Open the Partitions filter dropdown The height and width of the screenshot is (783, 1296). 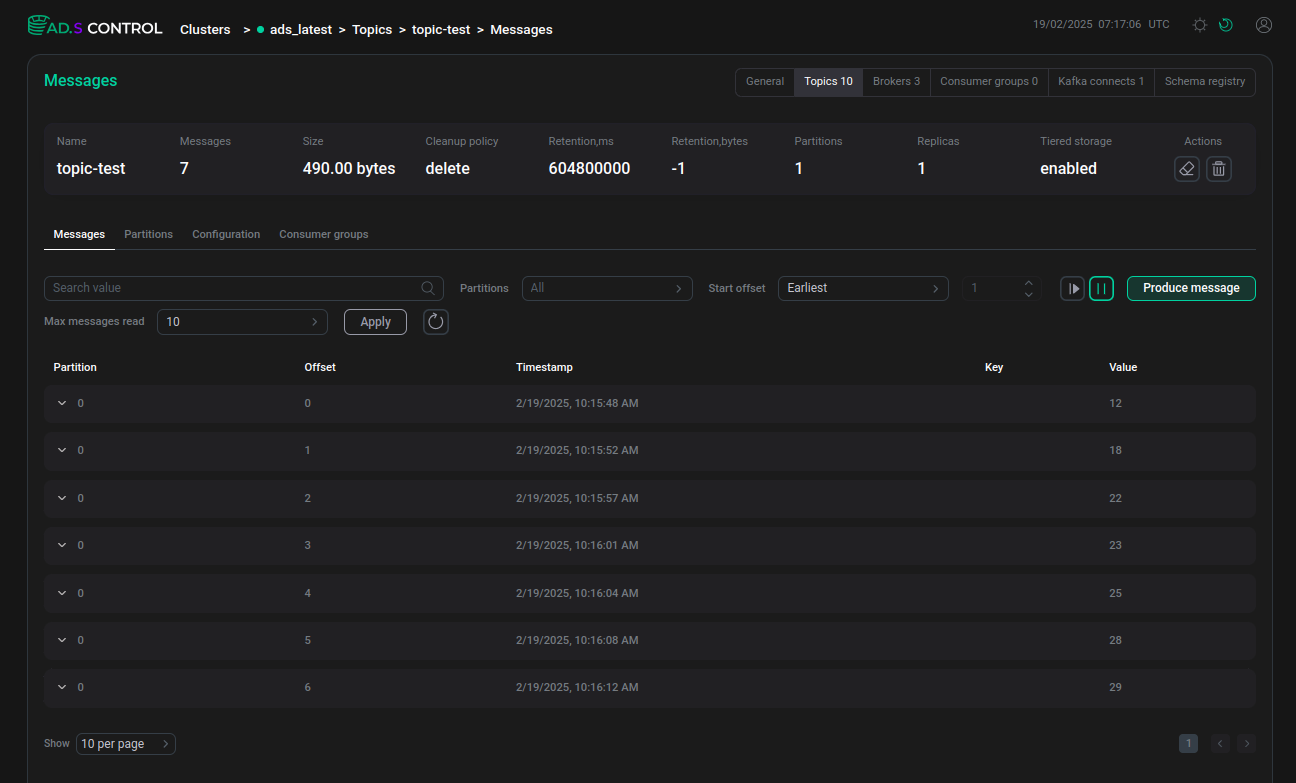(607, 288)
